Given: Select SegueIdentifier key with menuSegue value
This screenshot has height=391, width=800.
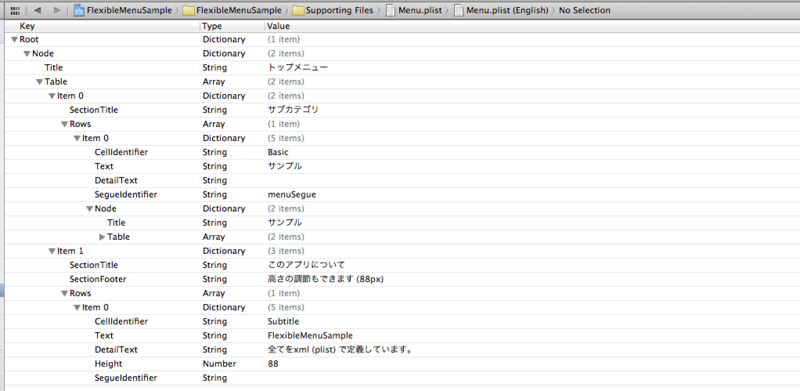Looking at the screenshot, I should [x=126, y=194].
